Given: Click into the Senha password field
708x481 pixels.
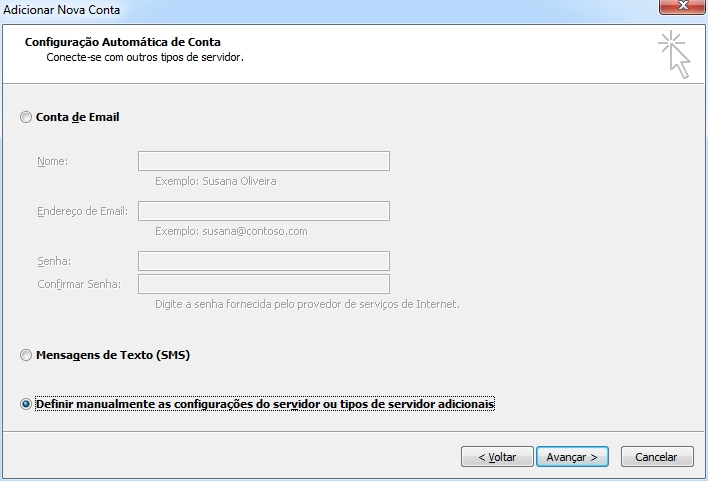Looking at the screenshot, I should point(263,261).
